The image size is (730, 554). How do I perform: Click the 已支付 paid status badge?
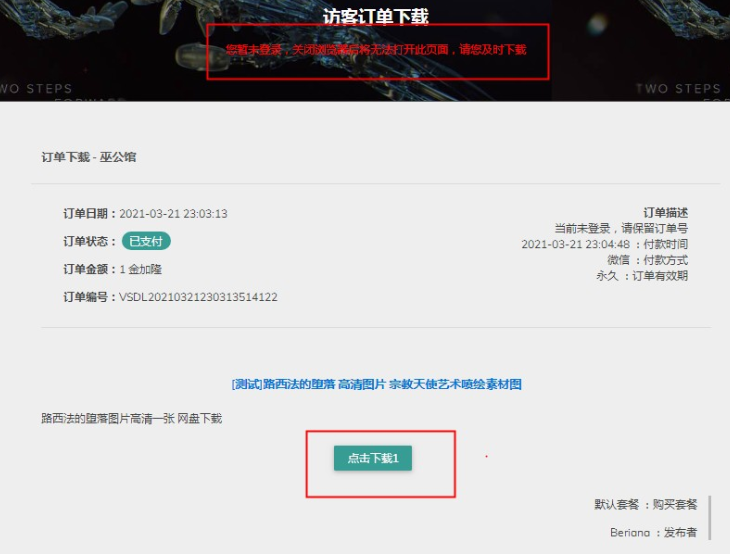(146, 241)
